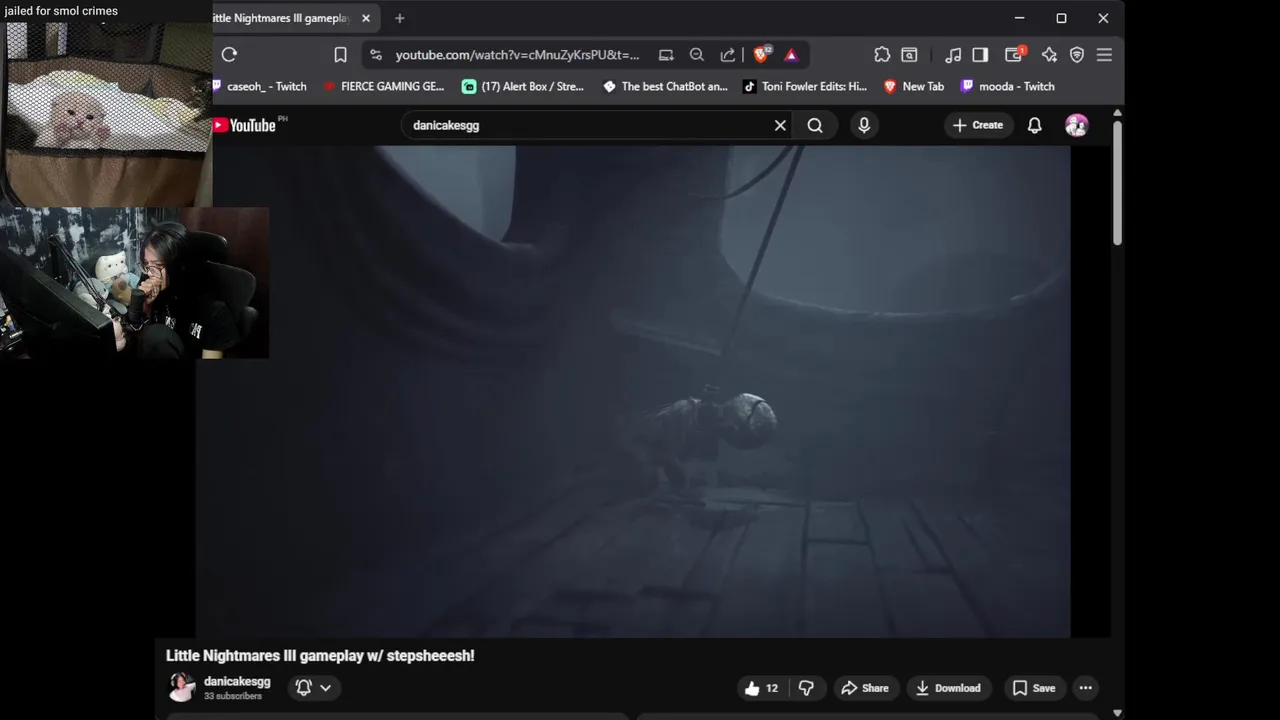Click the streamer webcam overlay
The width and height of the screenshot is (1280, 720).
point(134,282)
